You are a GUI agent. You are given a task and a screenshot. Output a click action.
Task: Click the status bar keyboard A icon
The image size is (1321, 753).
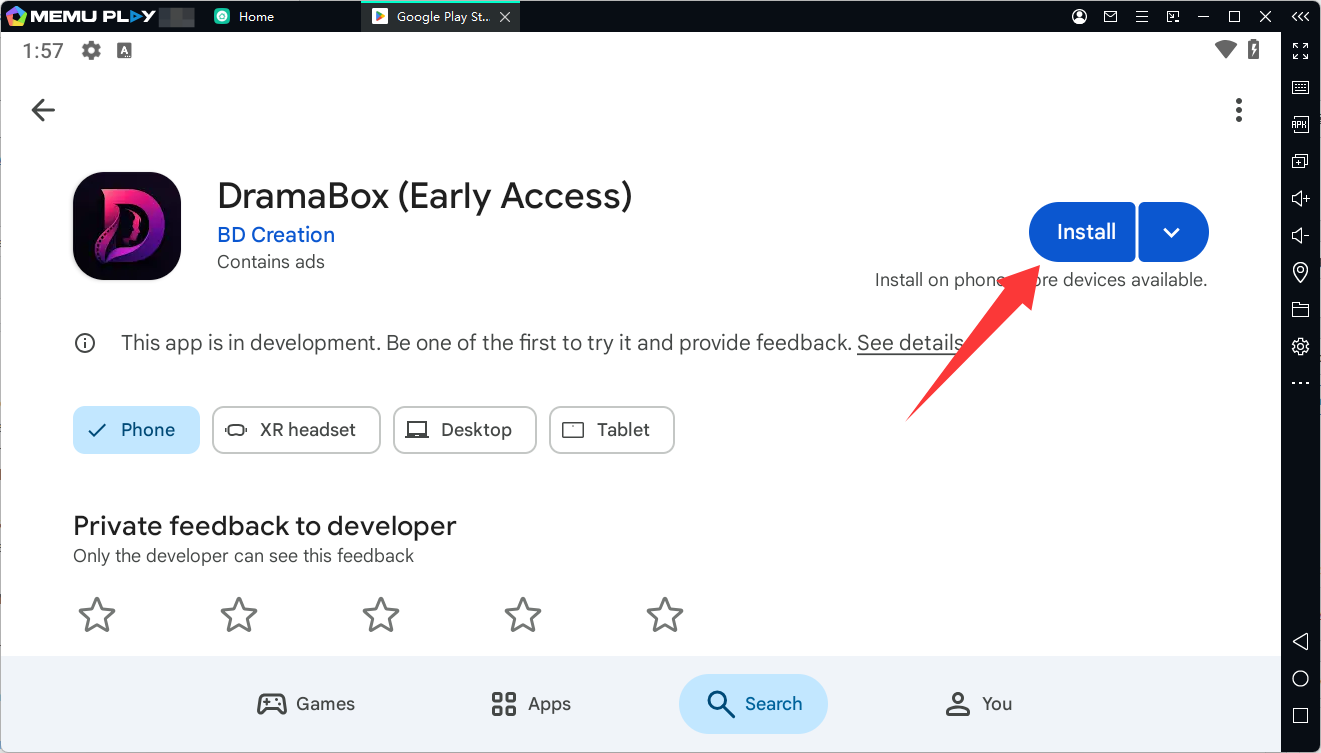[124, 51]
